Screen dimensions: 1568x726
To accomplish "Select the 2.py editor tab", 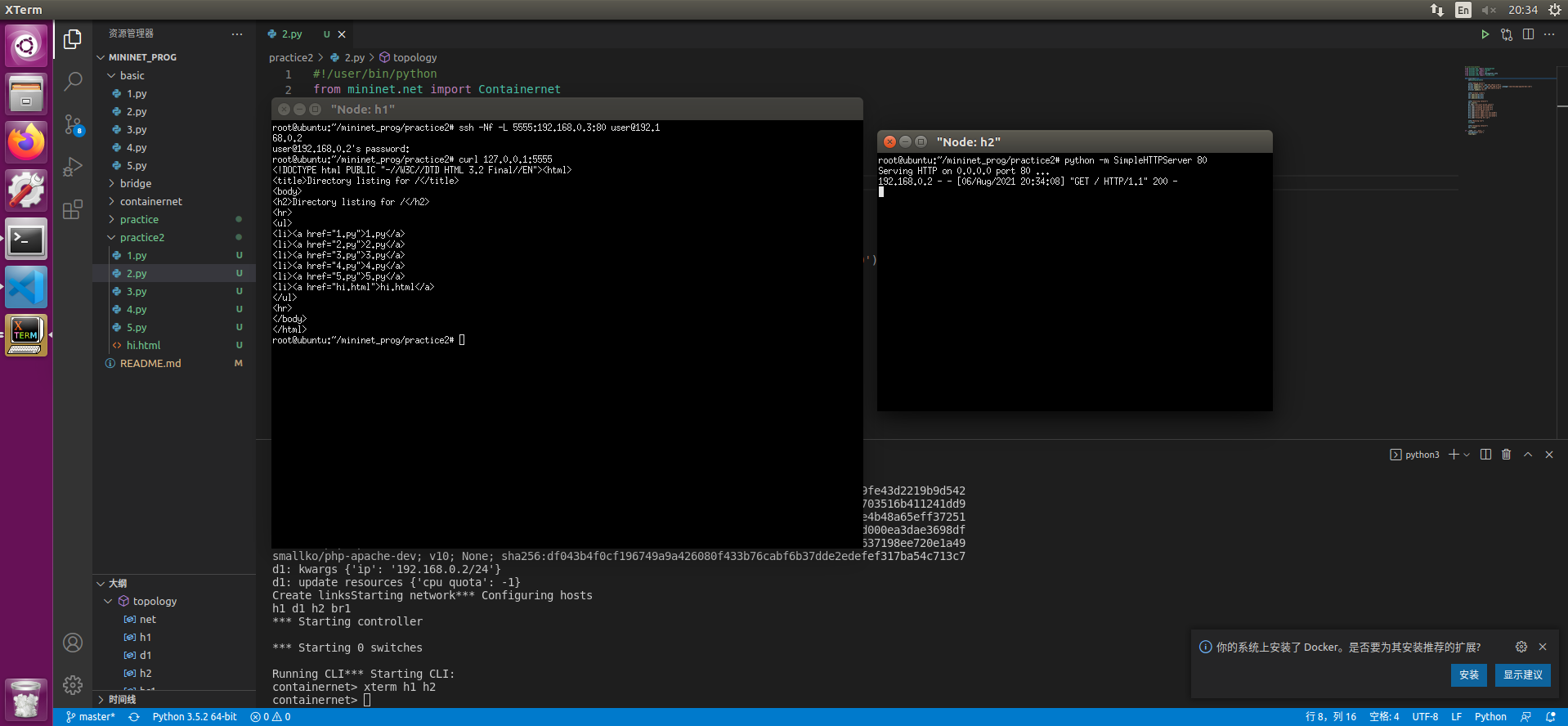I will coord(291,34).
